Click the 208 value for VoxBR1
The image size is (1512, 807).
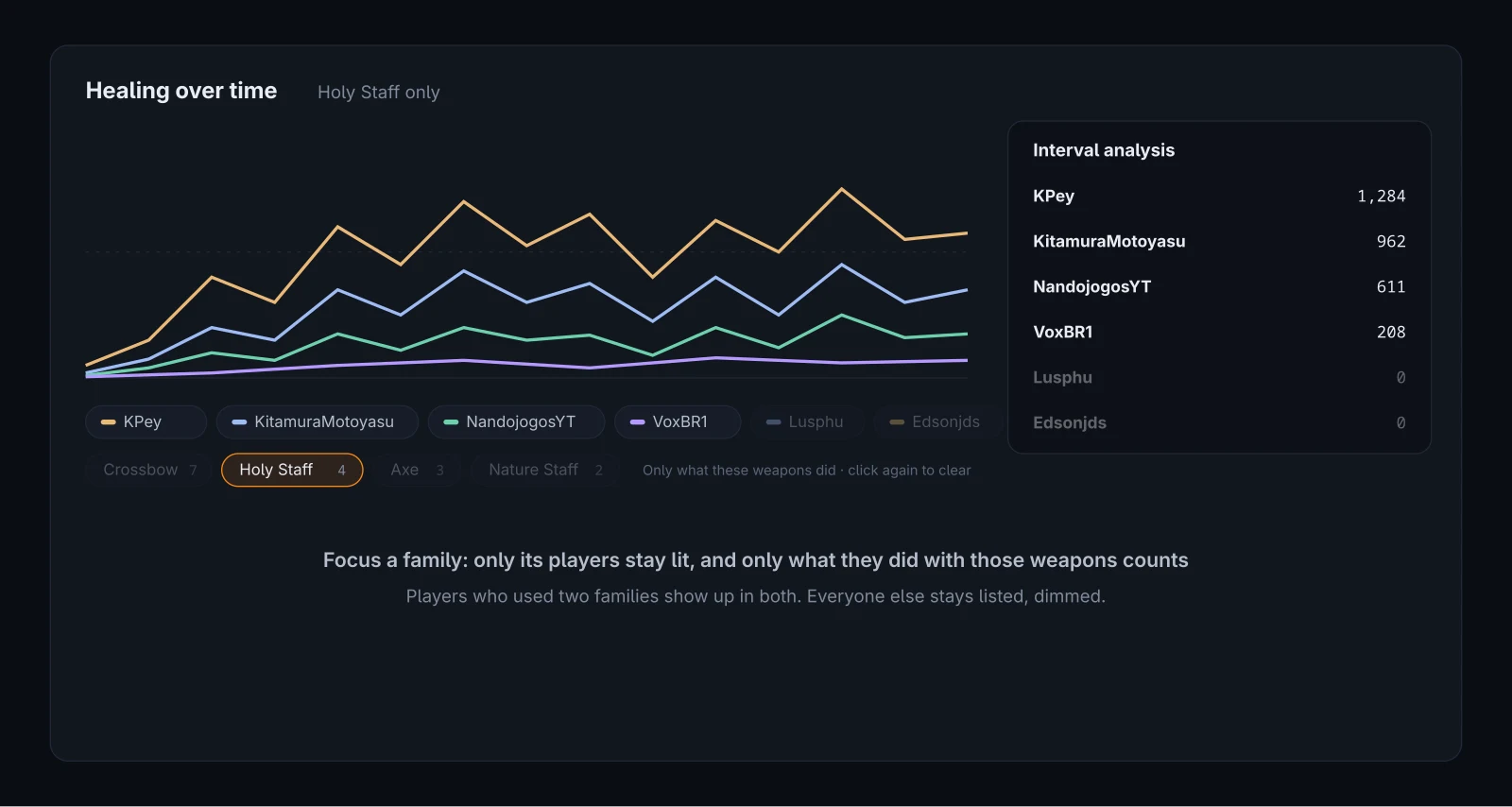(x=1391, y=332)
